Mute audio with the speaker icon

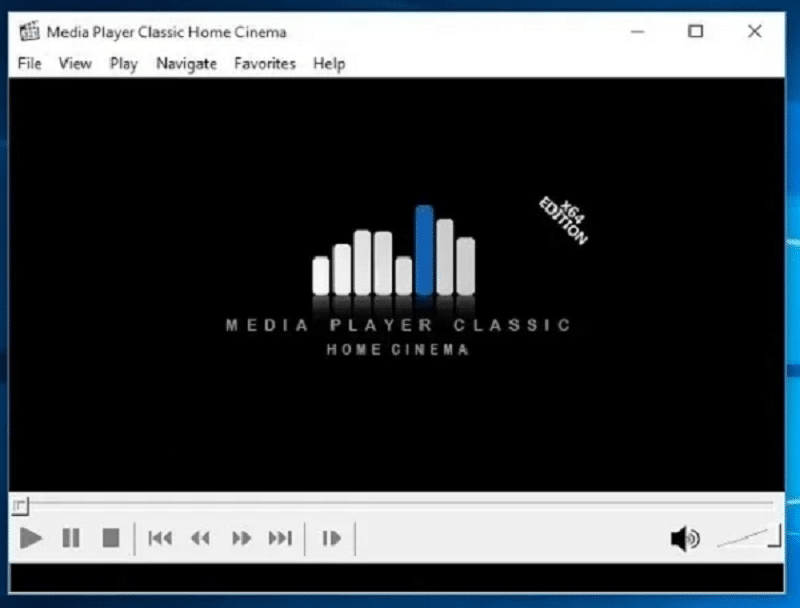[x=685, y=539]
